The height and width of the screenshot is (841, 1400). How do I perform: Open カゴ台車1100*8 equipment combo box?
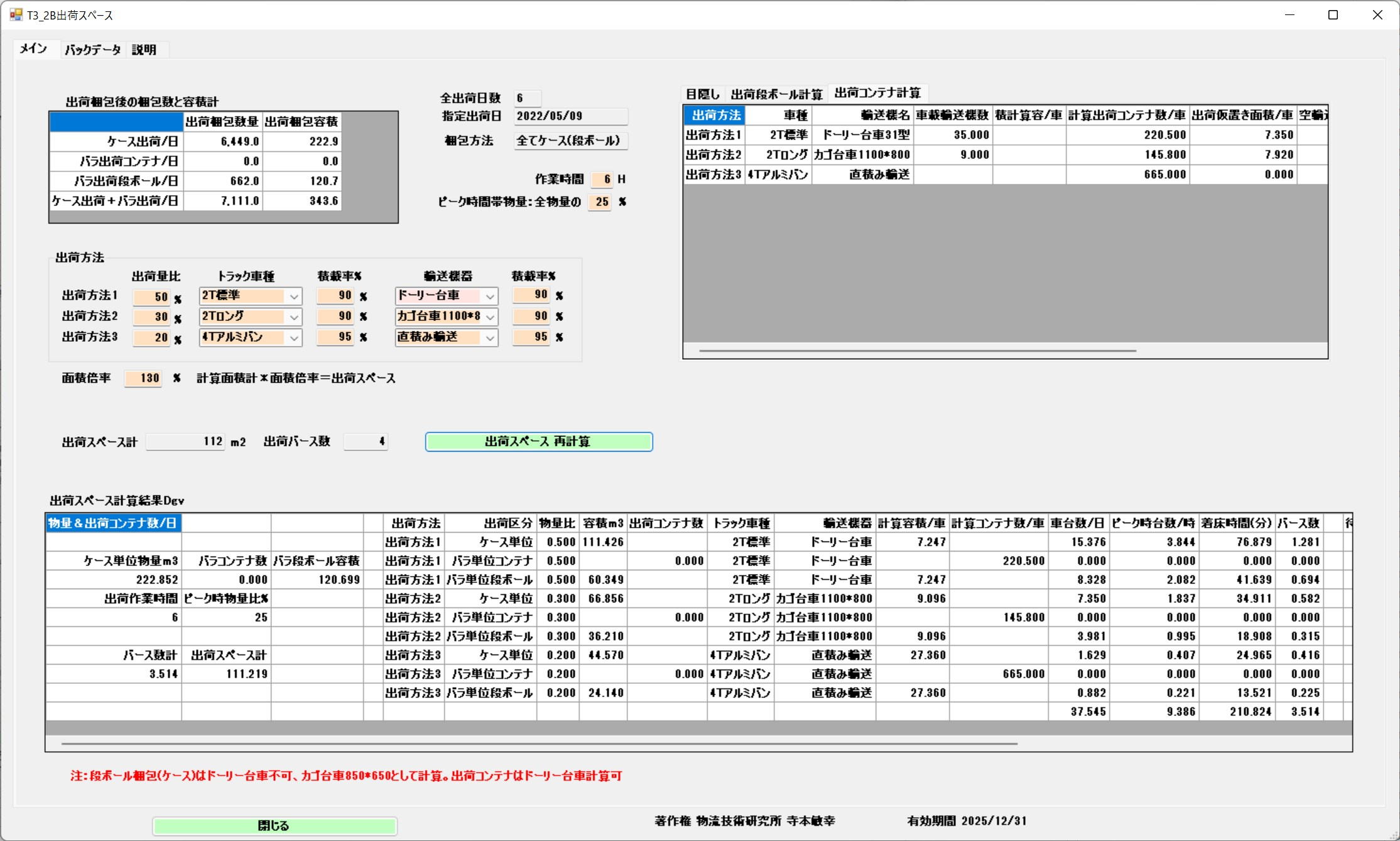pos(490,317)
